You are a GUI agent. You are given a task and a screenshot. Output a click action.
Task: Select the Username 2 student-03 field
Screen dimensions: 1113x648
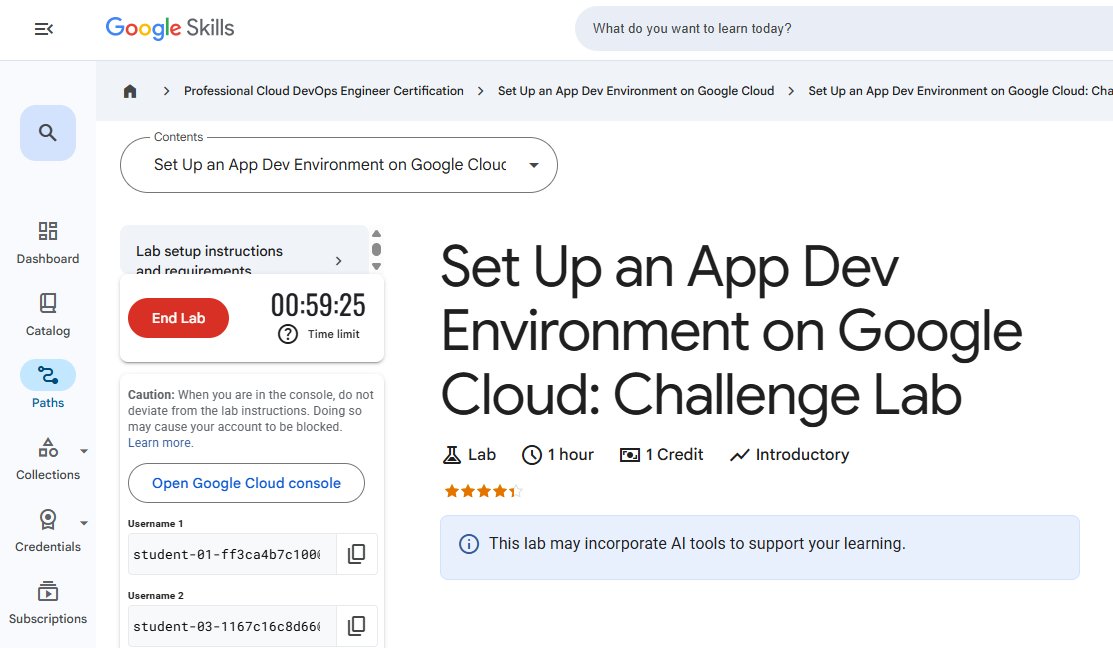[231, 626]
